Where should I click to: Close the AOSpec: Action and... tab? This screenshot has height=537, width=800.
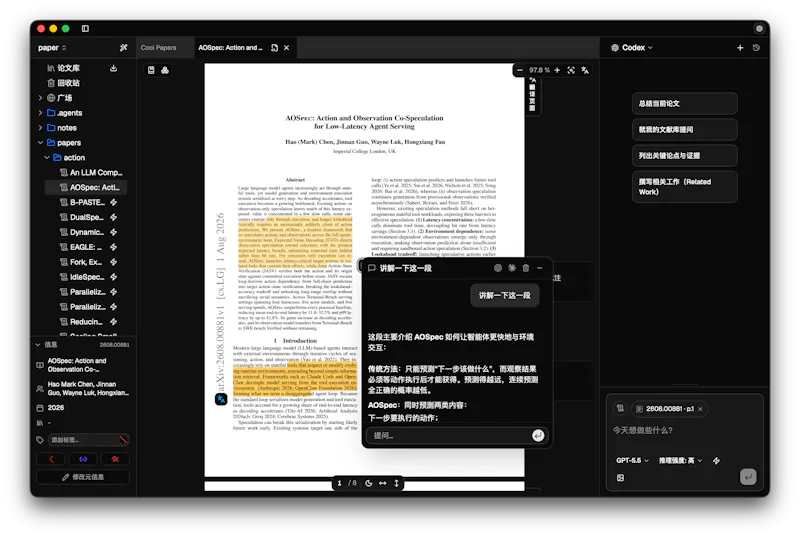click(x=287, y=48)
